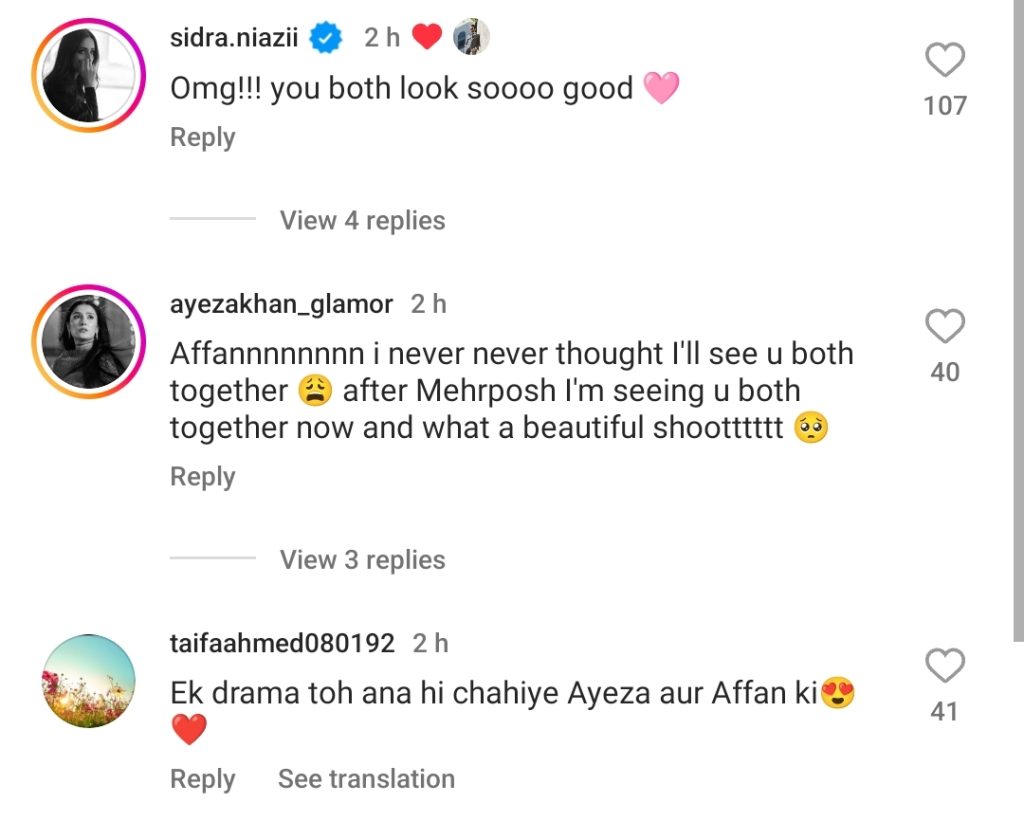Reply to taifaahmed080192's comment

[202, 778]
